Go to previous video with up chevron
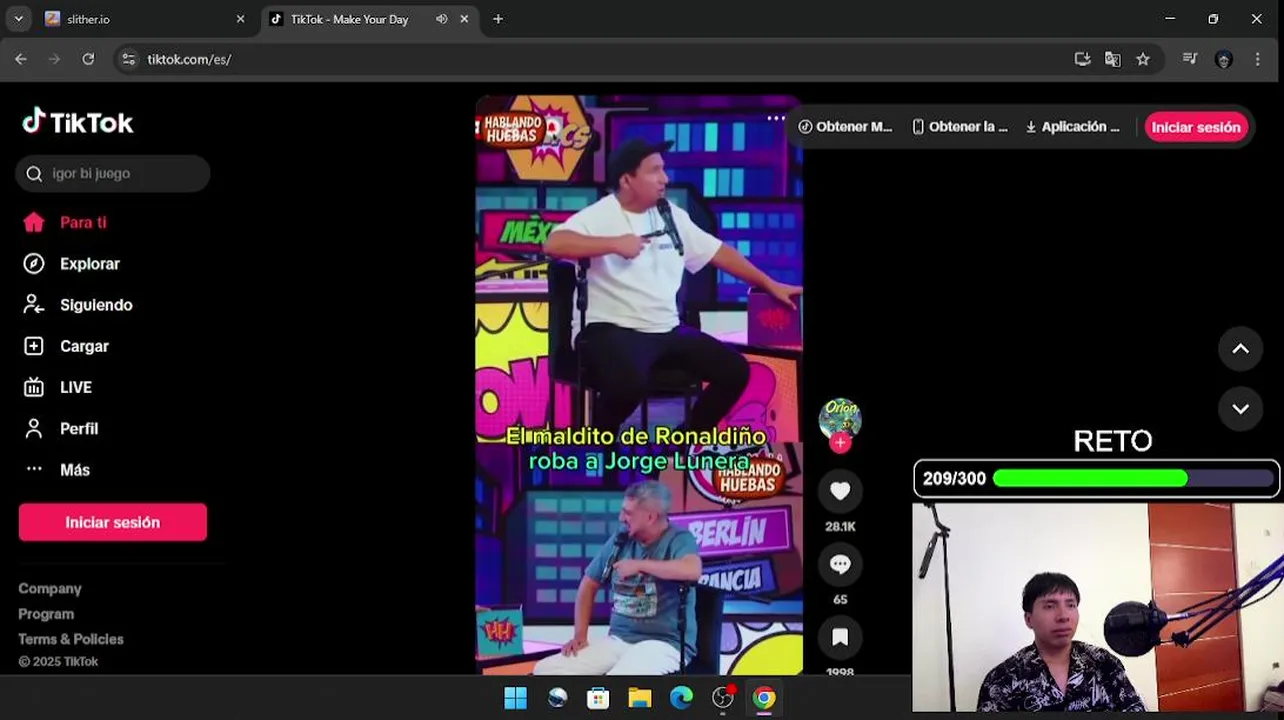 point(1240,348)
